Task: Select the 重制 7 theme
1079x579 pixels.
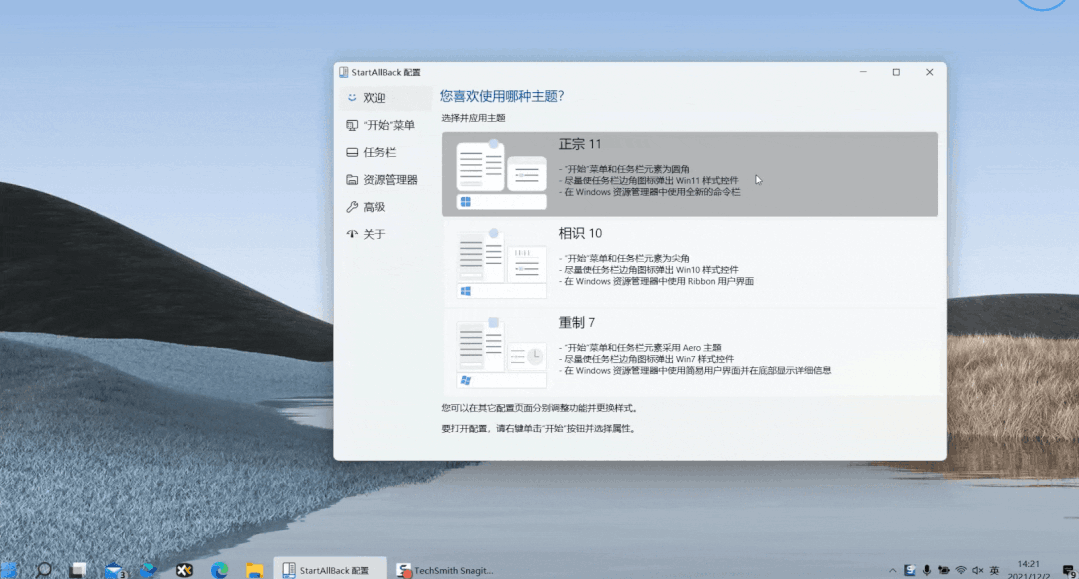Action: point(690,352)
